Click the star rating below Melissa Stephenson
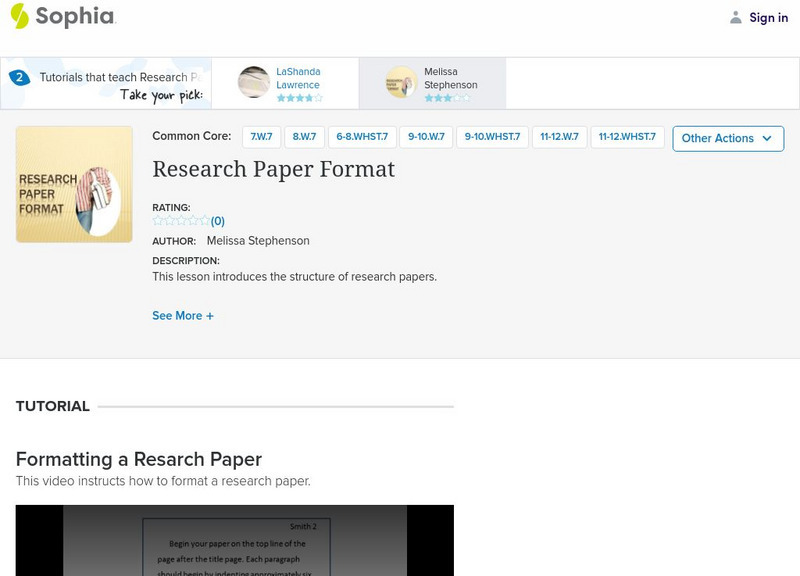800x576 pixels. pos(446,98)
